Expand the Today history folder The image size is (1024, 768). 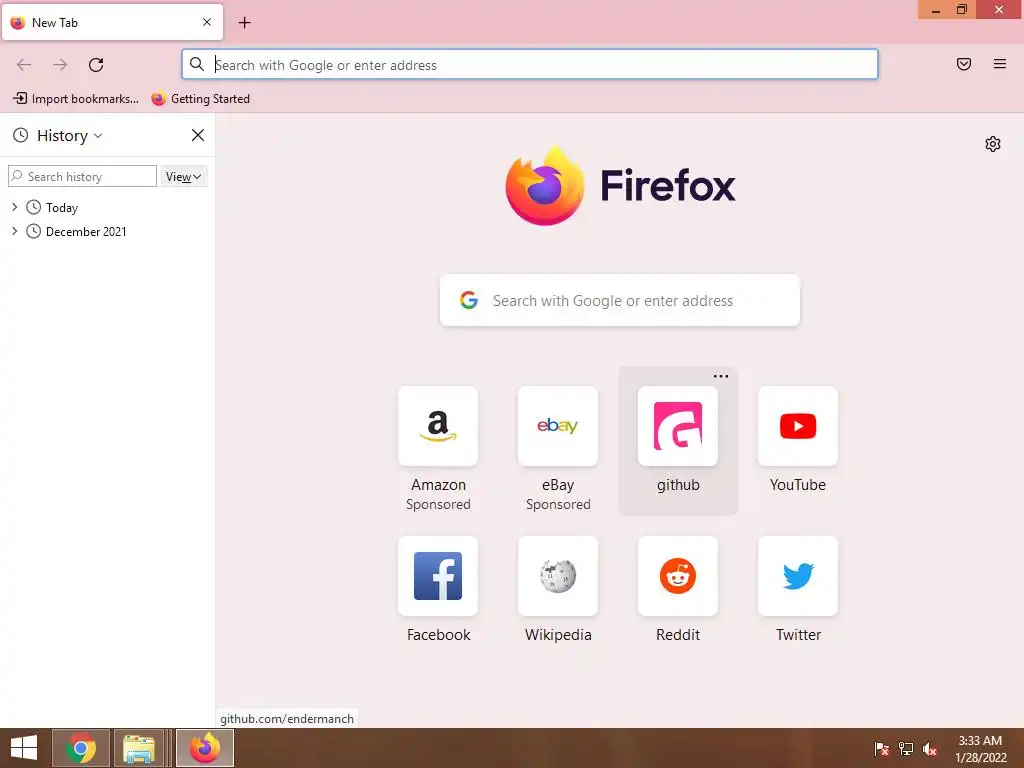14,207
